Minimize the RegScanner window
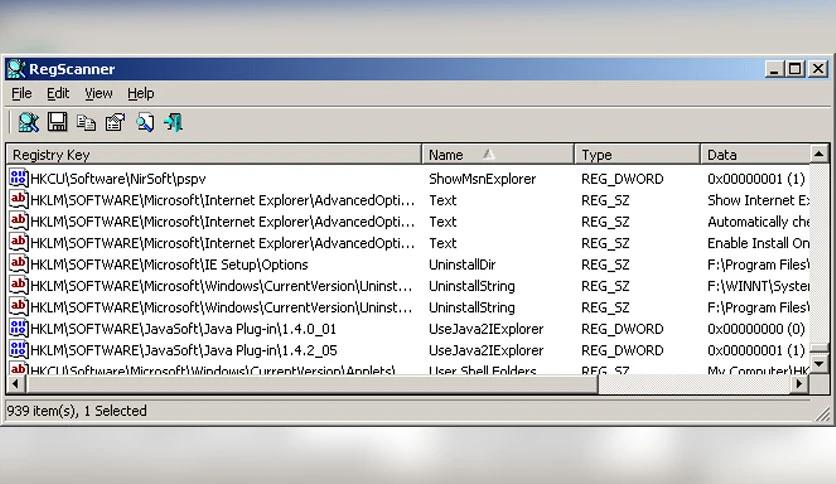This screenshot has height=484, width=836. [774, 69]
